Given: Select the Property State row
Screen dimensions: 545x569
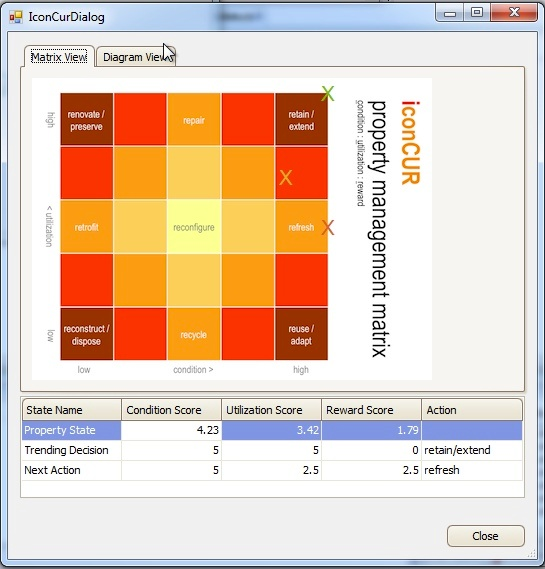Looking at the screenshot, I should tap(272, 430).
